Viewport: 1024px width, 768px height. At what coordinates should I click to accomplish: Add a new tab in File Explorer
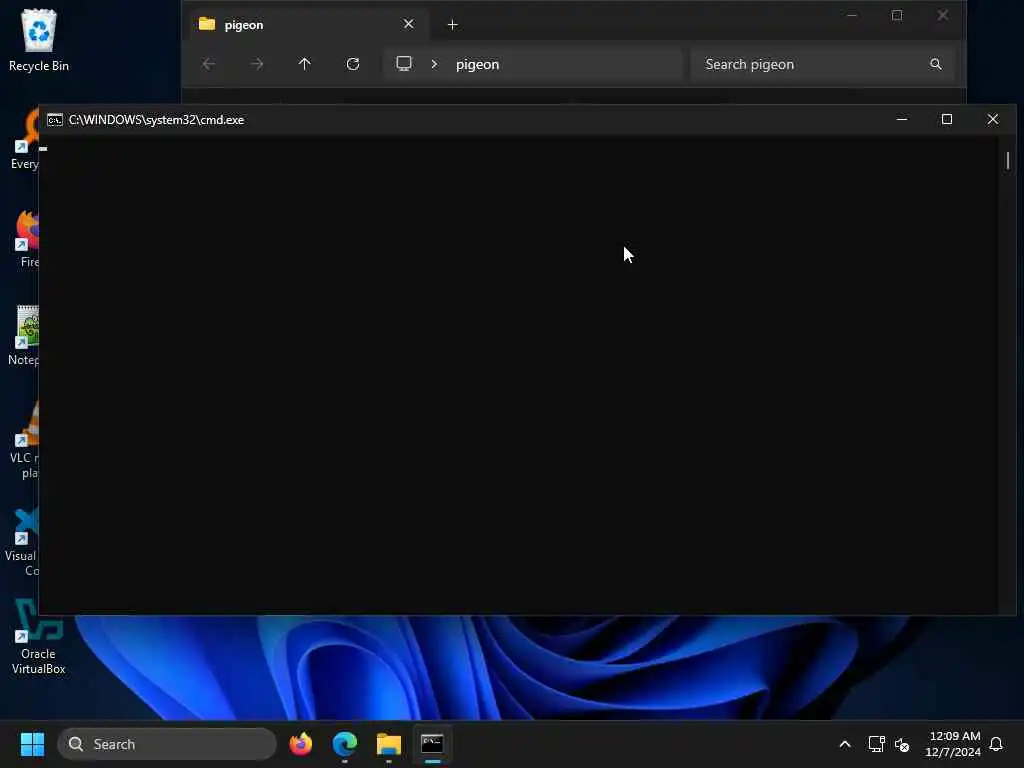452,25
